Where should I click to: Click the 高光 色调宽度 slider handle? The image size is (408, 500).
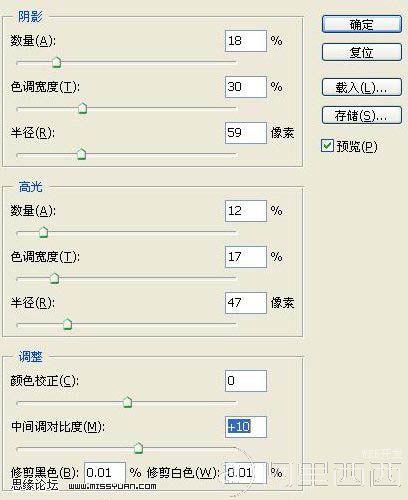point(54,278)
